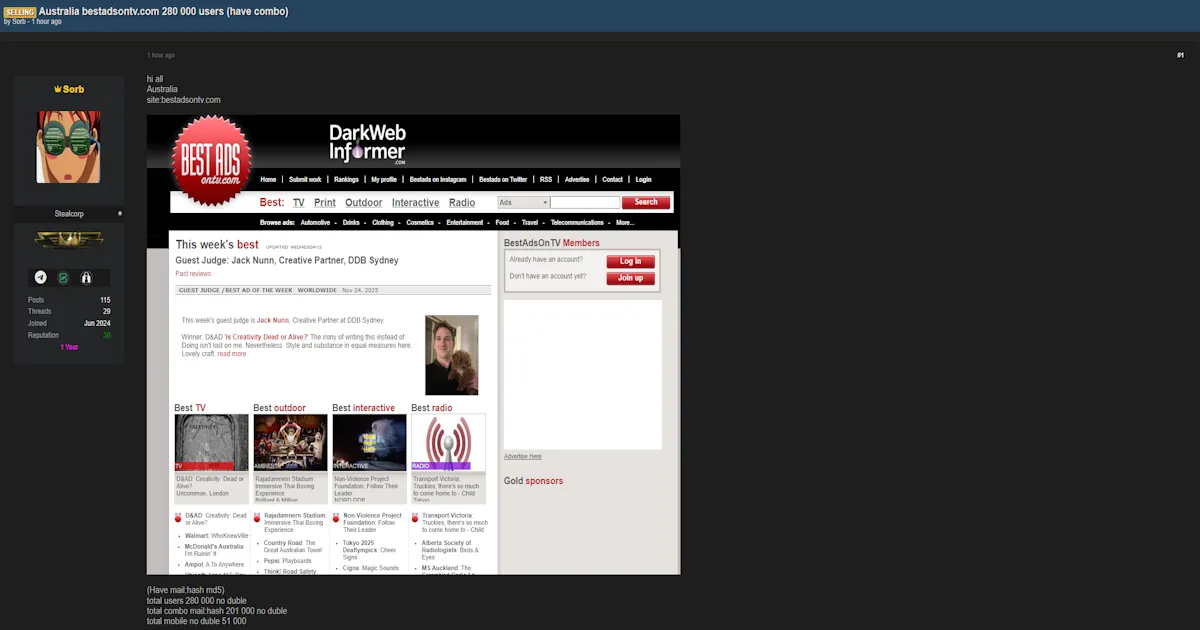Open the Best radio thumbnail
Viewport: 1200px width, 630px height.
448,442
